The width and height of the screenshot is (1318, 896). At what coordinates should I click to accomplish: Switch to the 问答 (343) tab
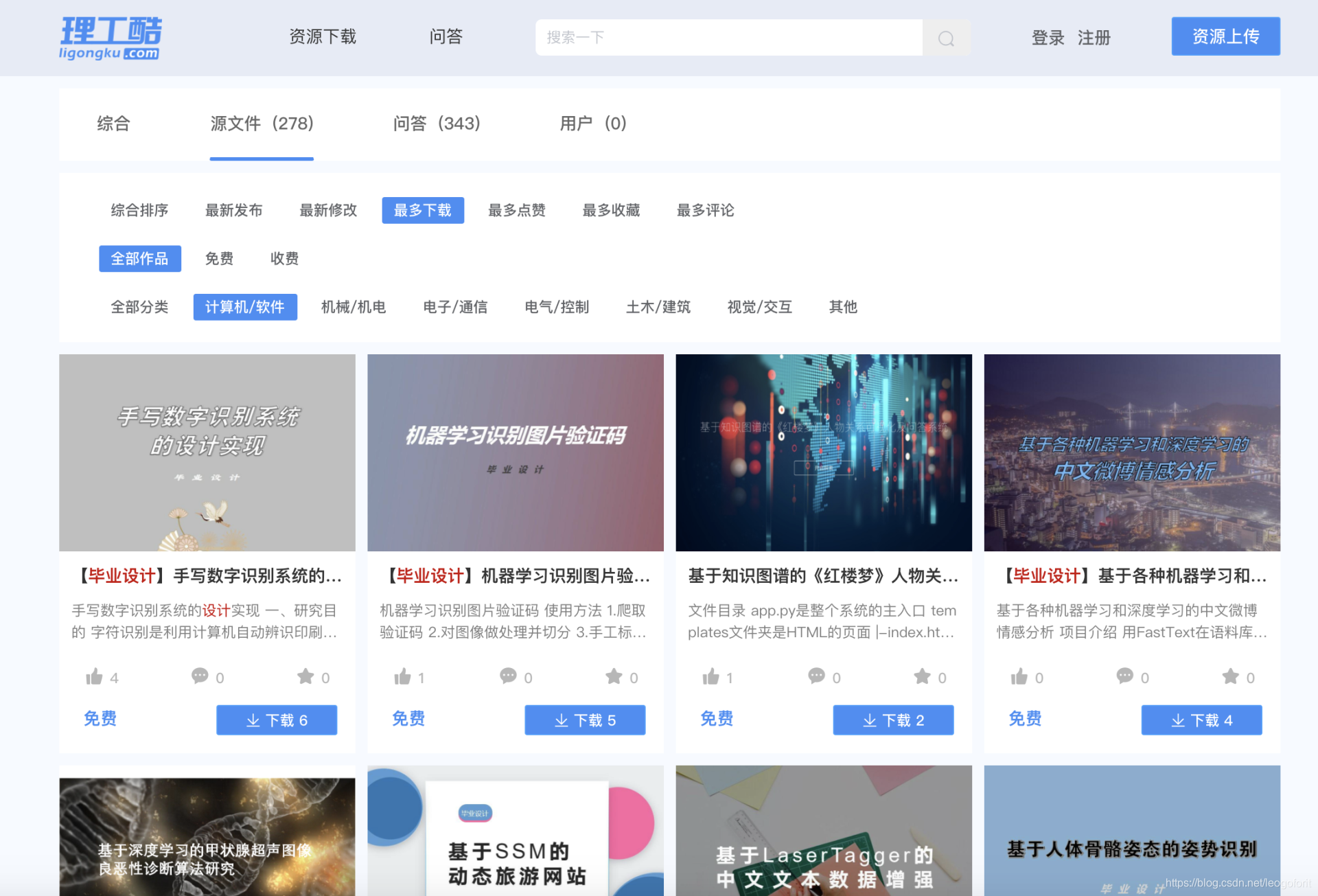(x=437, y=124)
